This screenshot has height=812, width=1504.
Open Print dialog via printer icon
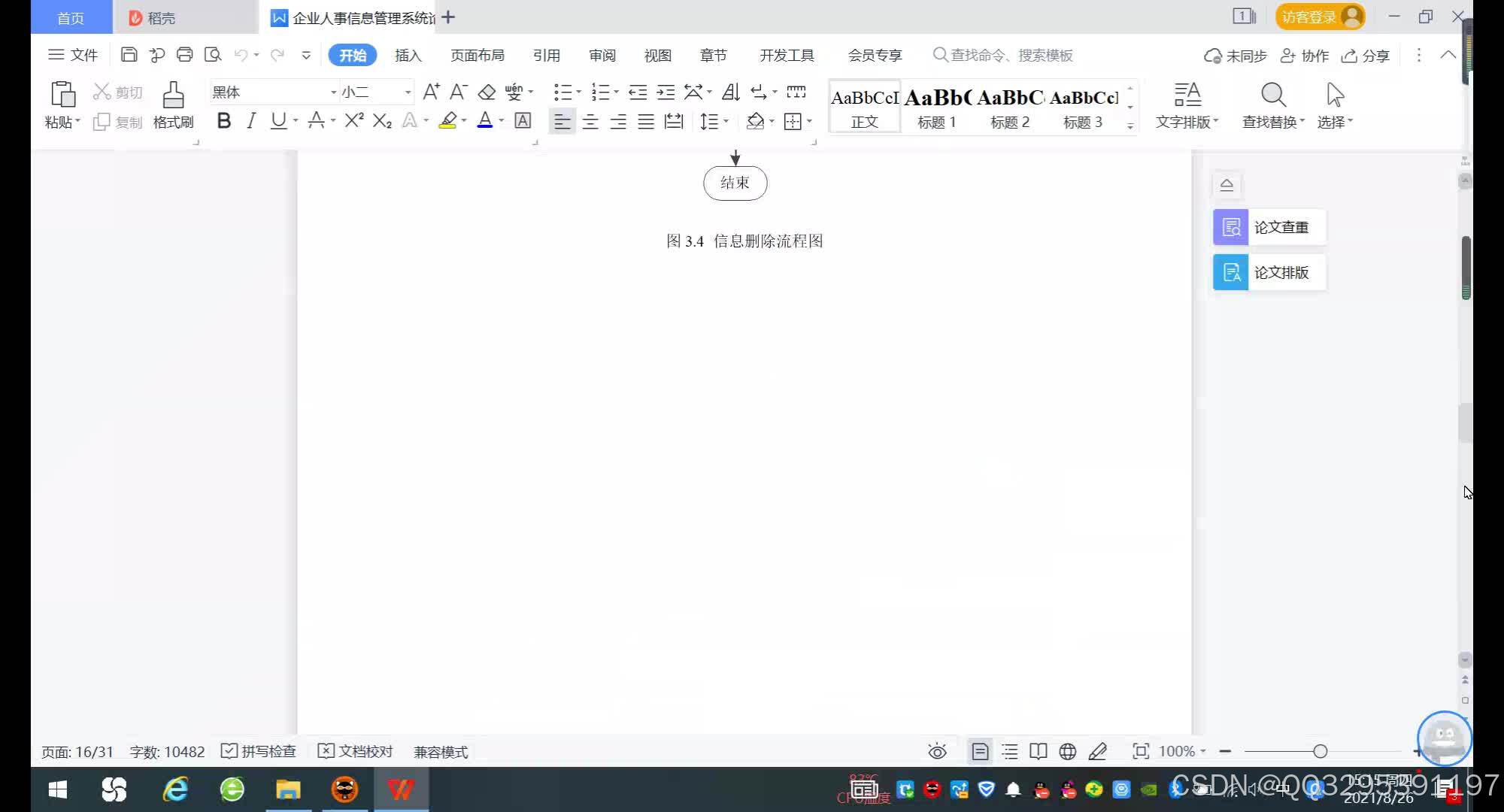pyautogui.click(x=185, y=55)
